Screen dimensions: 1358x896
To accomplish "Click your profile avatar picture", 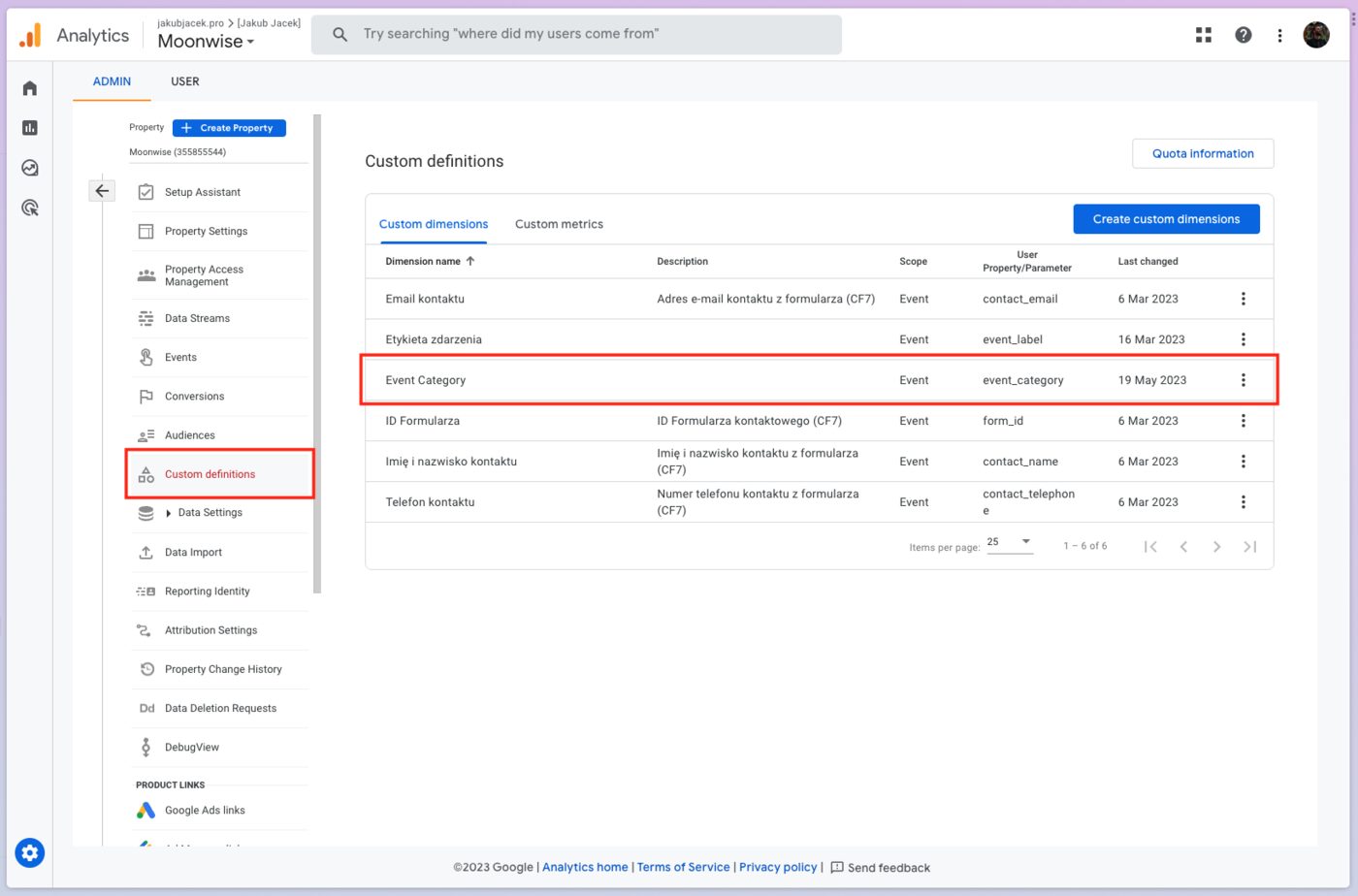I will pos(1316,34).
